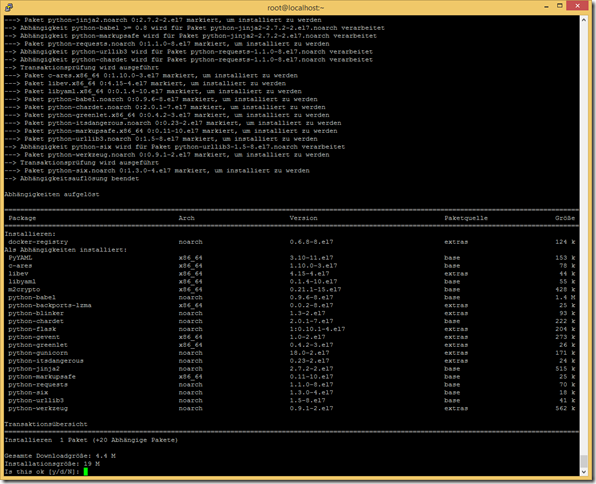Click python-jinja2 in the package table

click(x=34, y=369)
